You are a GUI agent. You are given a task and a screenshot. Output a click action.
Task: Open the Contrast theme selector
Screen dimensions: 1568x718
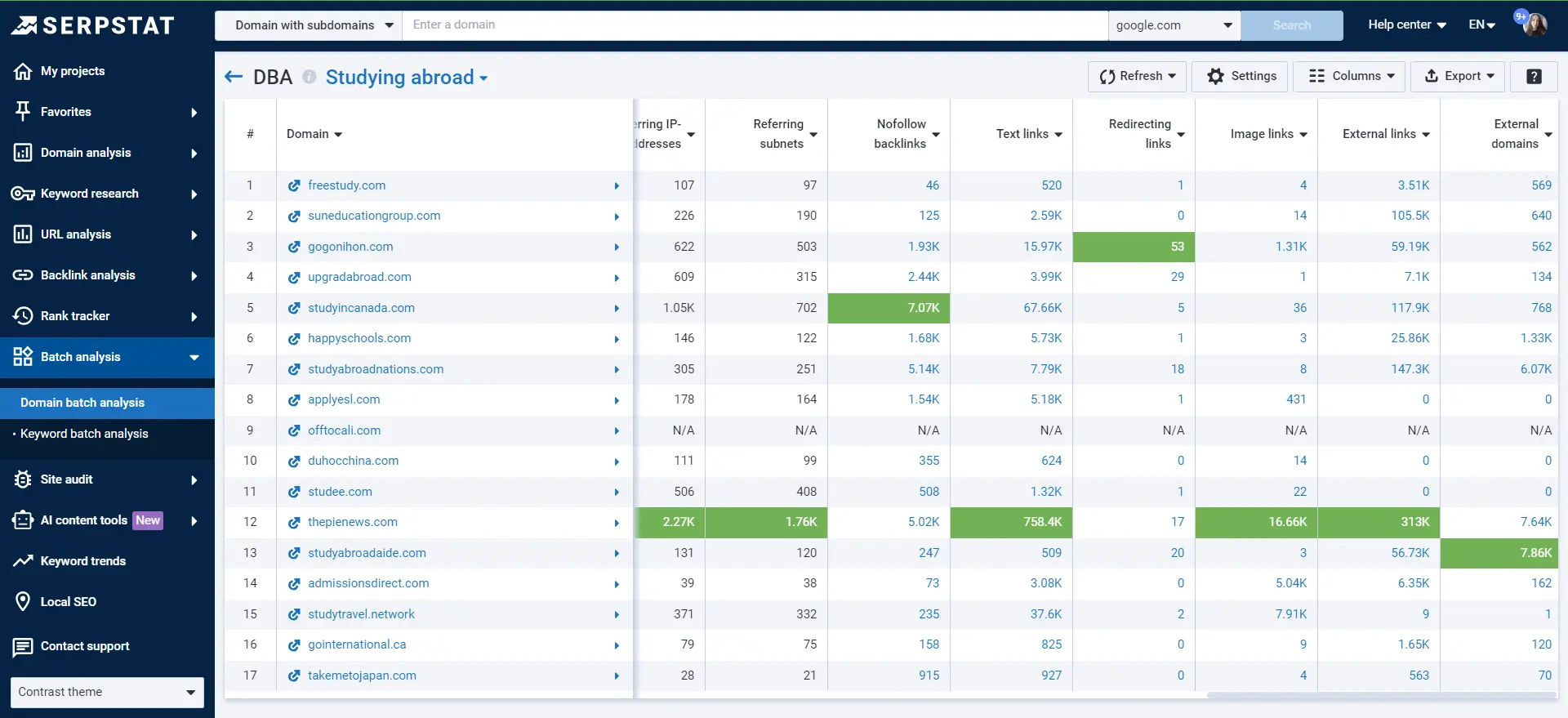tap(107, 692)
